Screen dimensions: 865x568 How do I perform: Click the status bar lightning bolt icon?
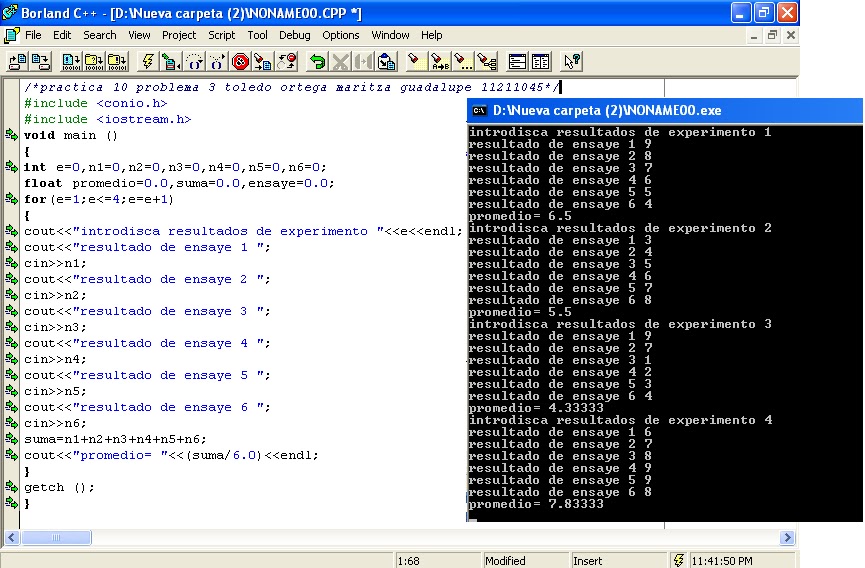[x=679, y=560]
